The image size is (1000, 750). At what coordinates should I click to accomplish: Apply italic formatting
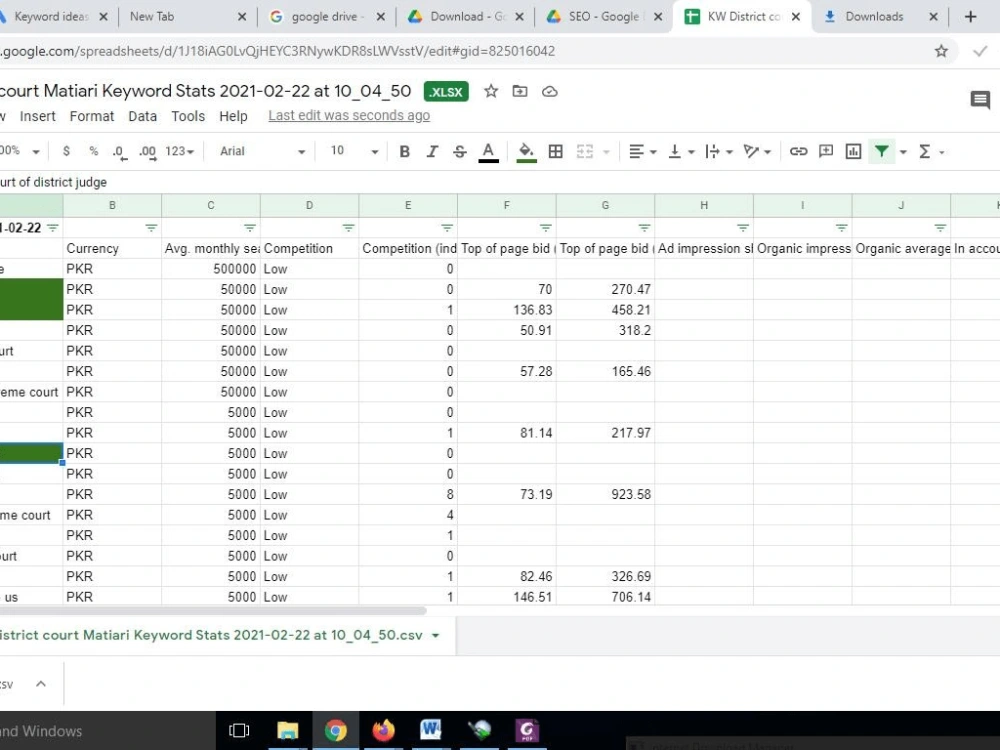[432, 151]
